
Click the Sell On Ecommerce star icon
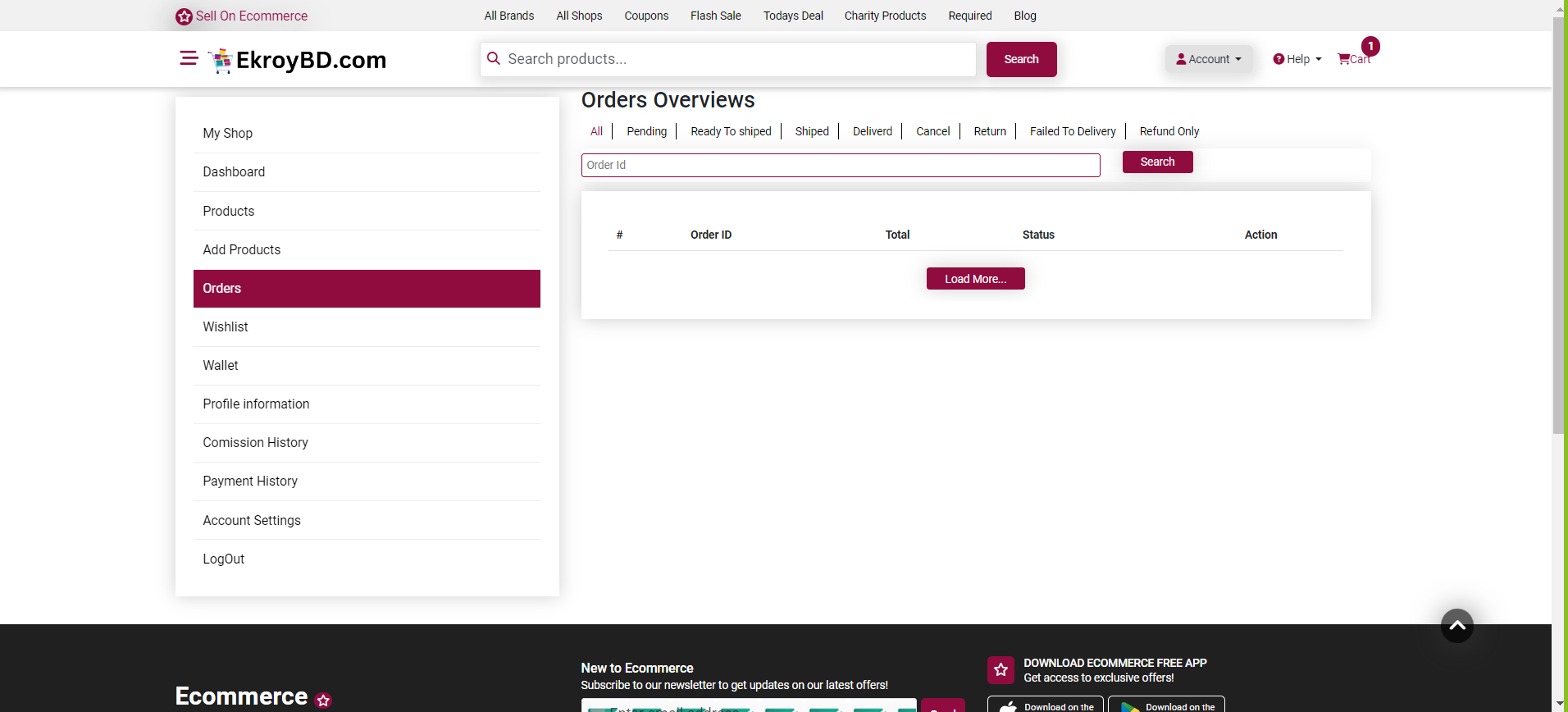[x=185, y=16]
